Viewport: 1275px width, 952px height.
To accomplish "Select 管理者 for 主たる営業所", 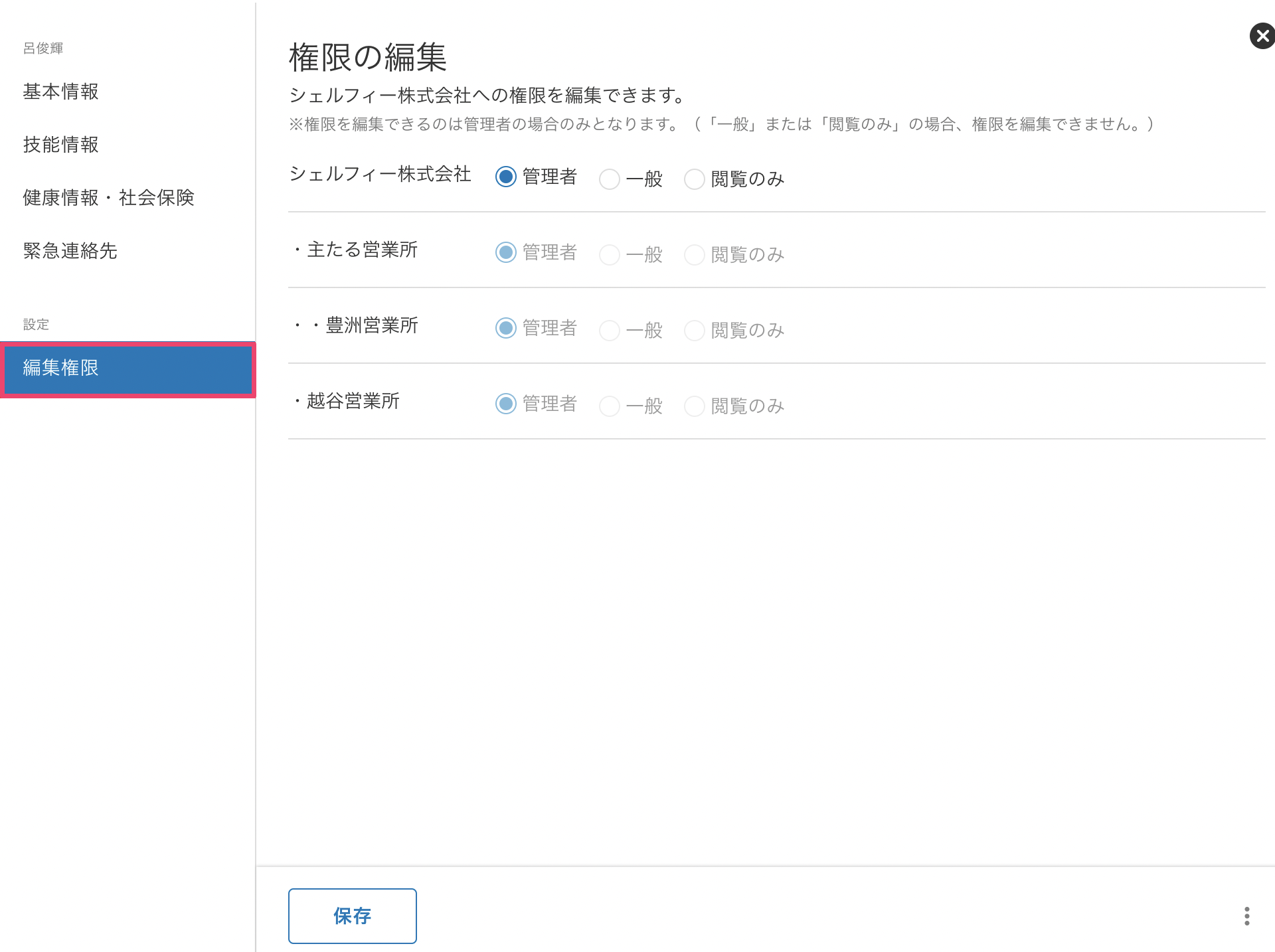I will [x=506, y=252].
